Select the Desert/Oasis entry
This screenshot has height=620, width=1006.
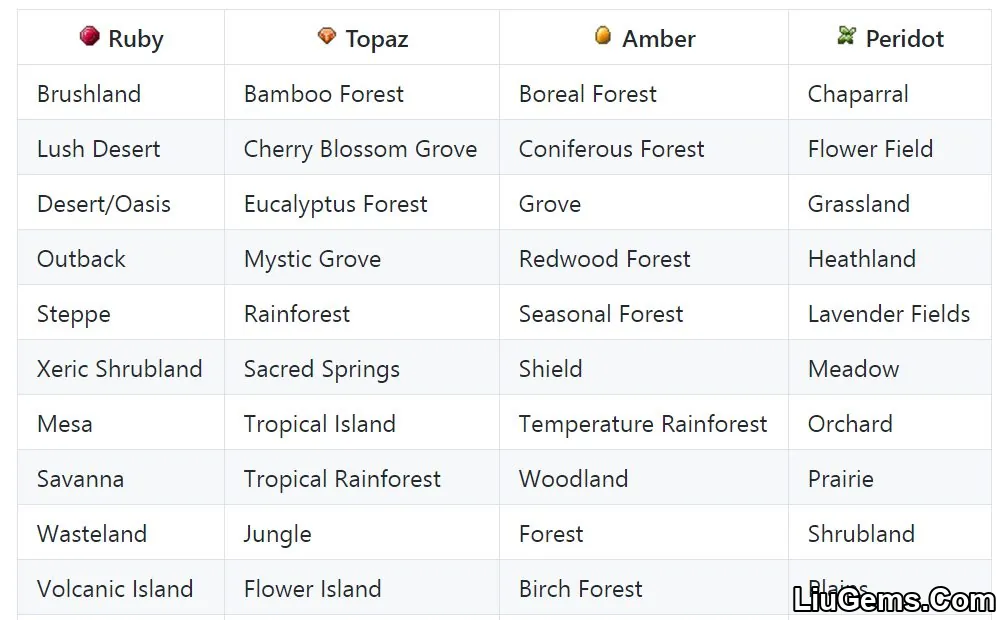point(104,204)
